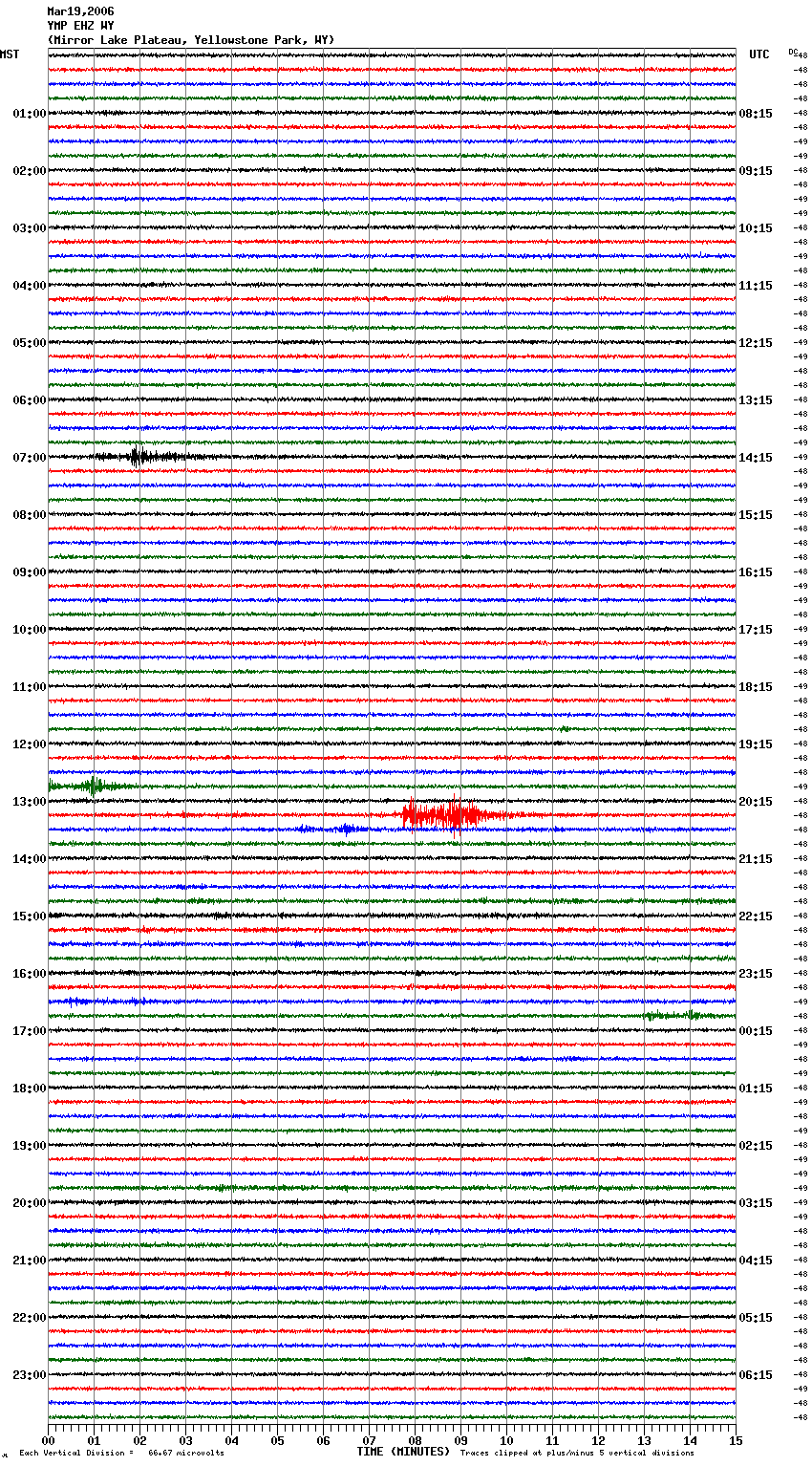Select the 05:00 MST time label
The width and height of the screenshot is (812, 1466).
(30, 343)
